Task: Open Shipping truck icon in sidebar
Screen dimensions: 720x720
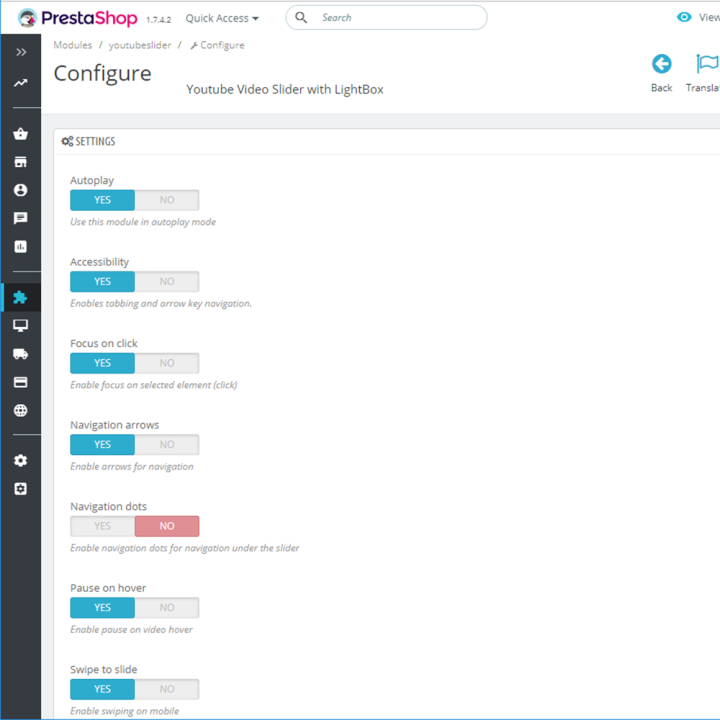Action: coord(21,354)
